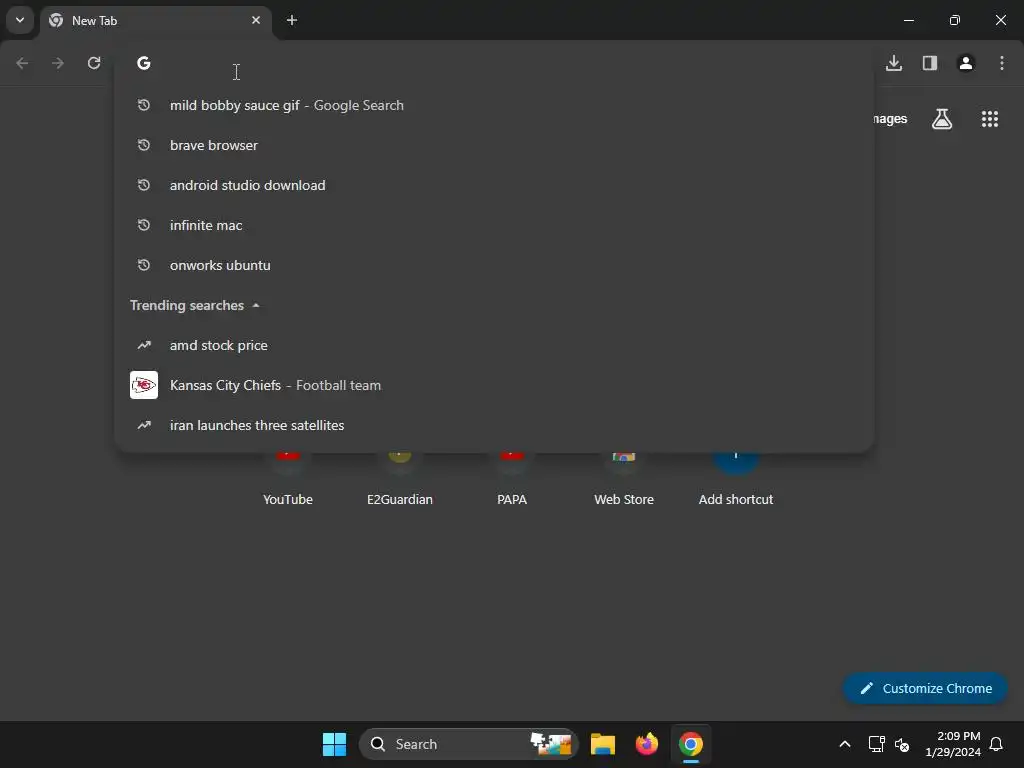
Task: Open Search Labs flask icon
Action: pos(942,119)
